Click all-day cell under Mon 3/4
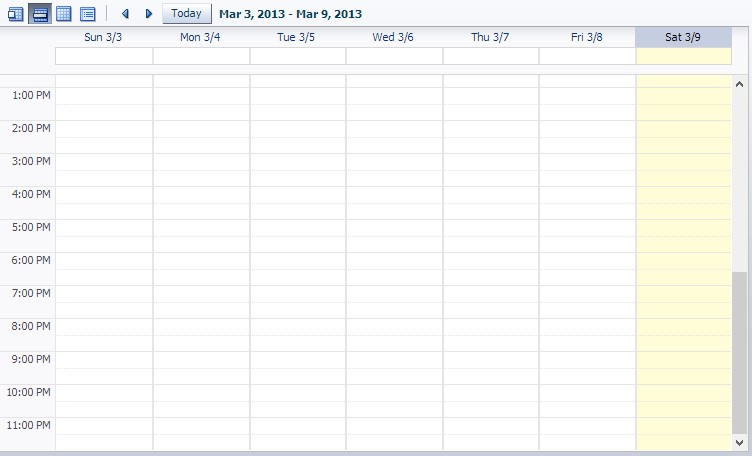Viewport: 752px width, 456px height. (x=201, y=56)
